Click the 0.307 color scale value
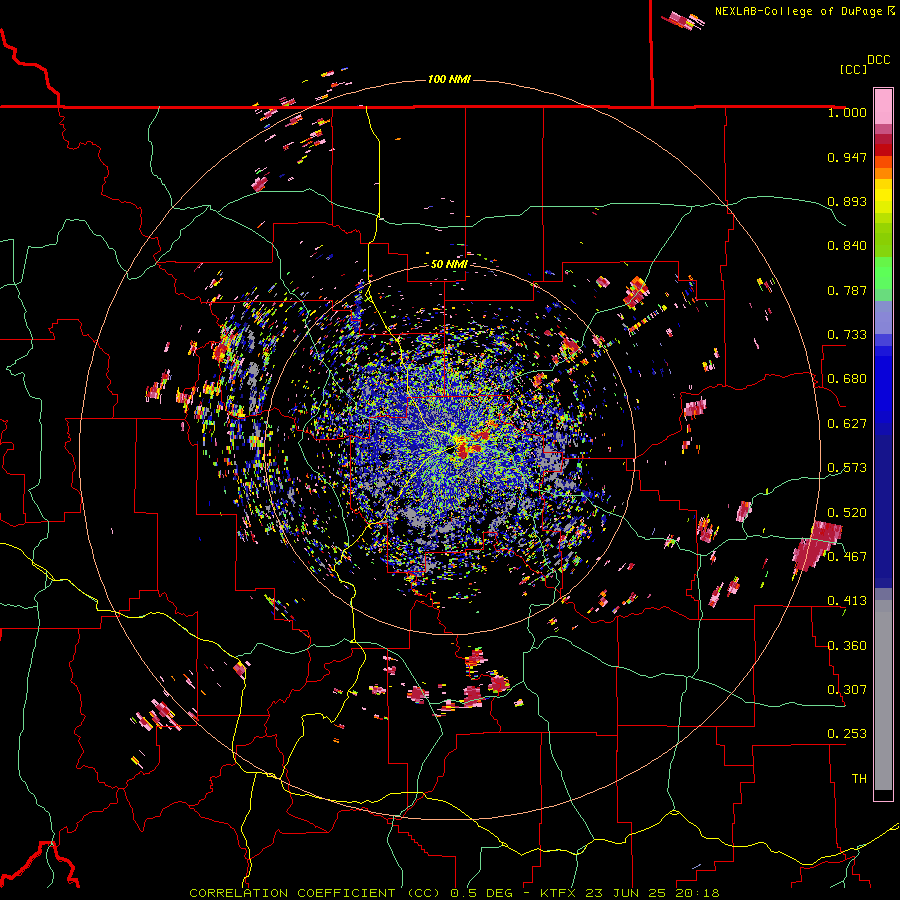The image size is (900, 900). [847, 690]
